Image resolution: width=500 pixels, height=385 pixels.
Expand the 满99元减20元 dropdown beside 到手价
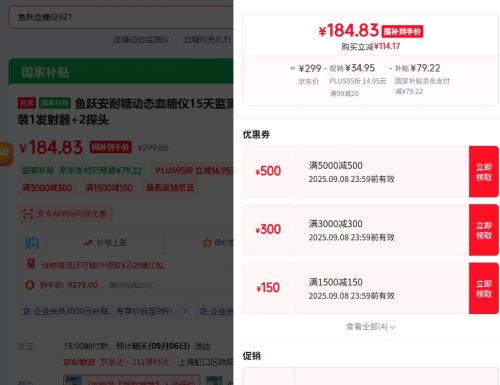pyautogui.click(x=135, y=285)
